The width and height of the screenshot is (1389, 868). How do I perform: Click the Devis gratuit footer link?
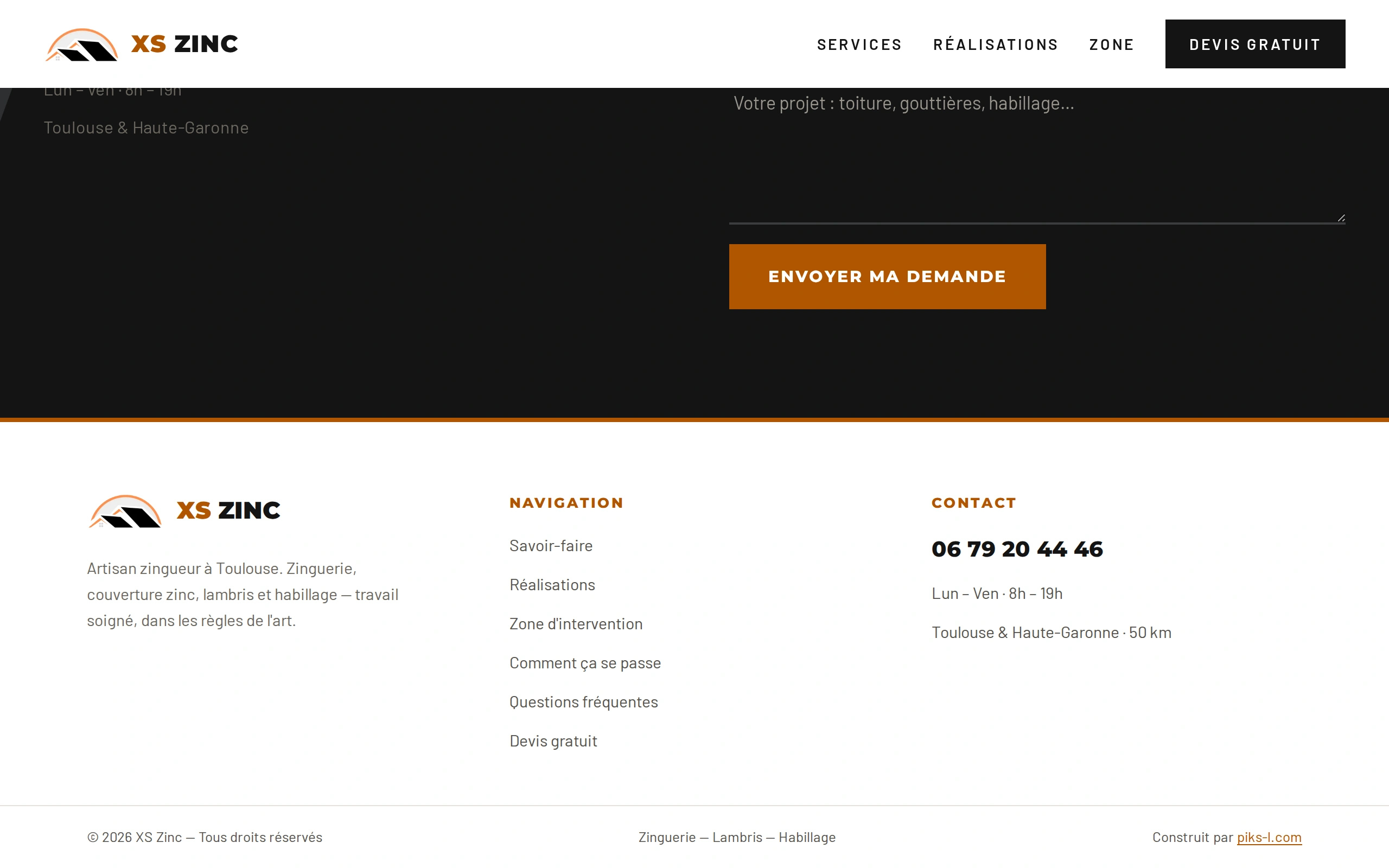click(553, 741)
